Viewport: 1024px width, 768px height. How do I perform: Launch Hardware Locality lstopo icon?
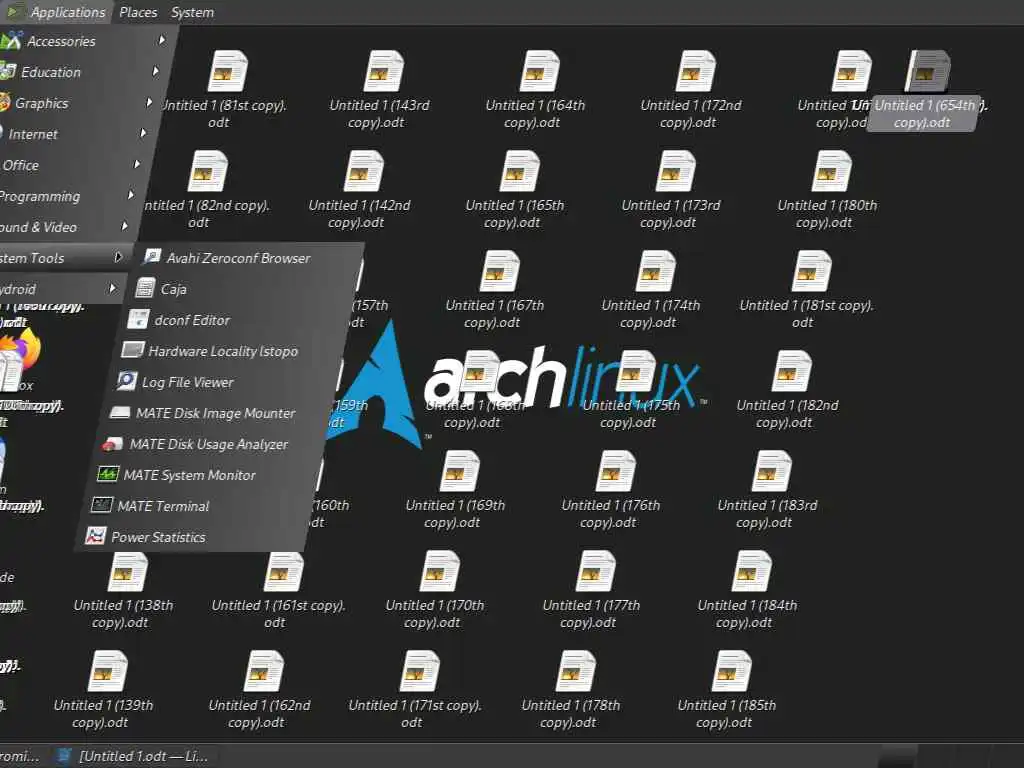coord(133,350)
